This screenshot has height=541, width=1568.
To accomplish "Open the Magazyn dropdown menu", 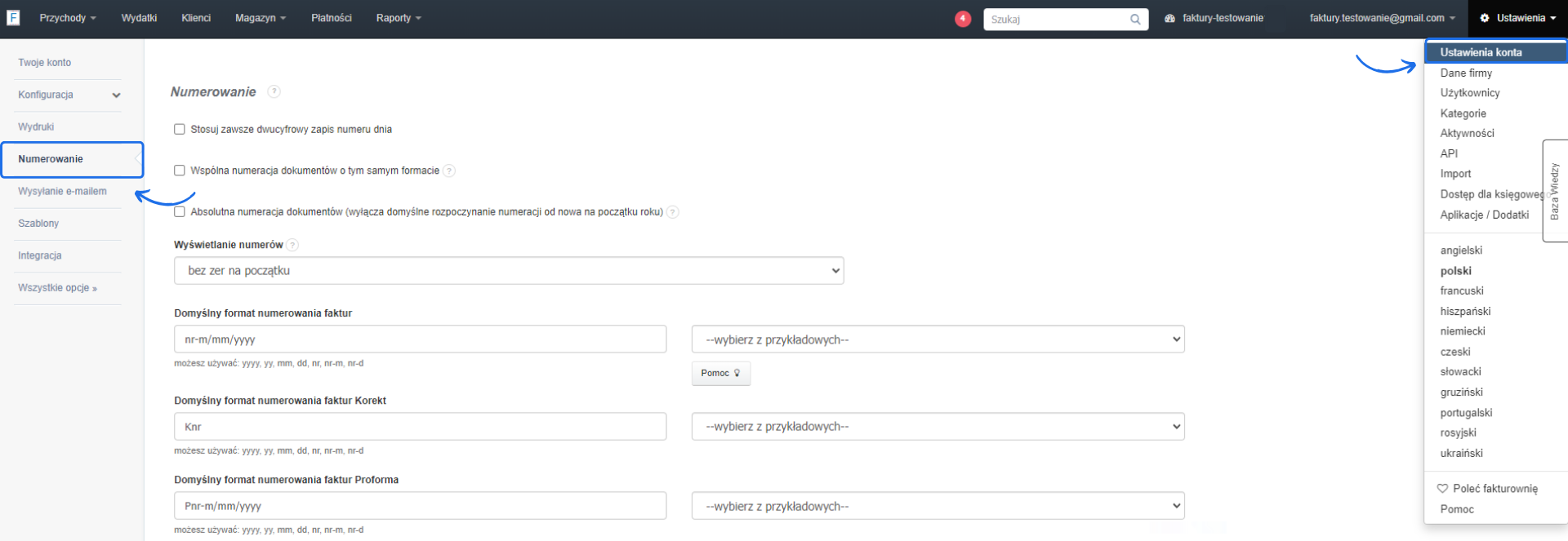I will (x=261, y=18).
